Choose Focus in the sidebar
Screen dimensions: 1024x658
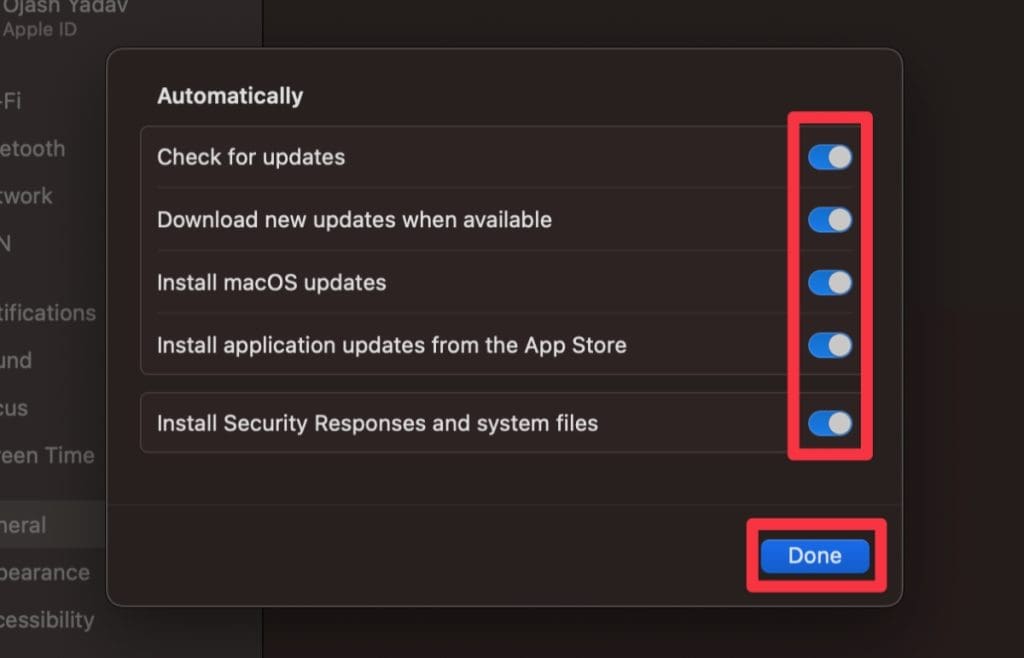[x=14, y=408]
